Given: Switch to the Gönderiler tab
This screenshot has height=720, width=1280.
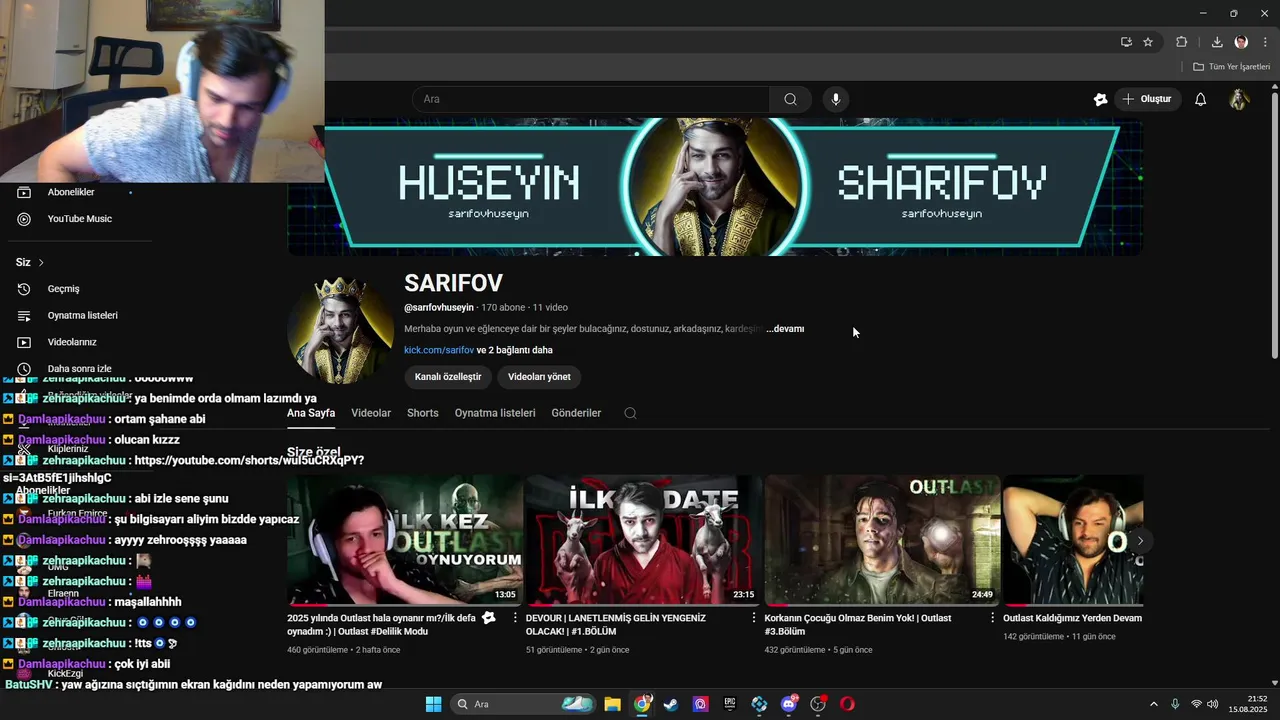Looking at the screenshot, I should click(x=576, y=413).
